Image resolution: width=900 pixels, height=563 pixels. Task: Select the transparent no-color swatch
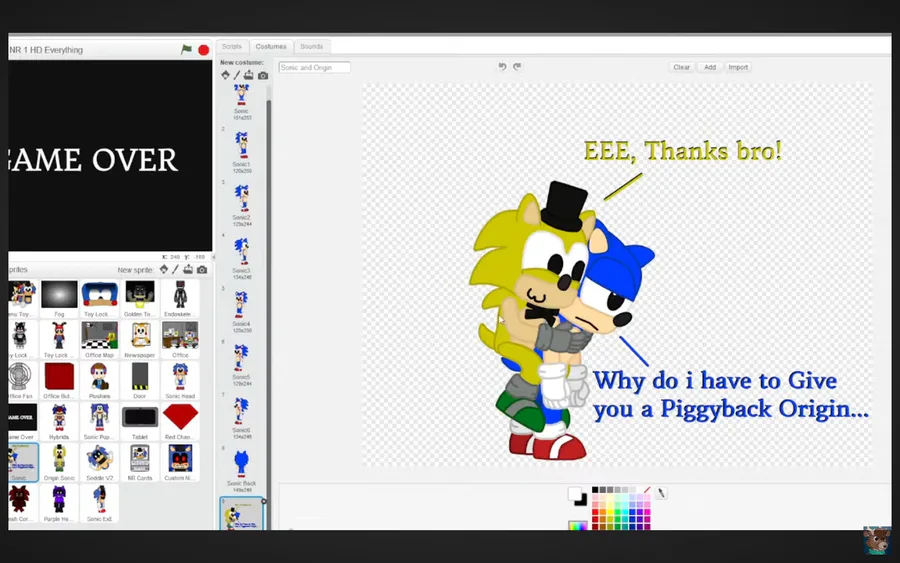tap(647, 490)
